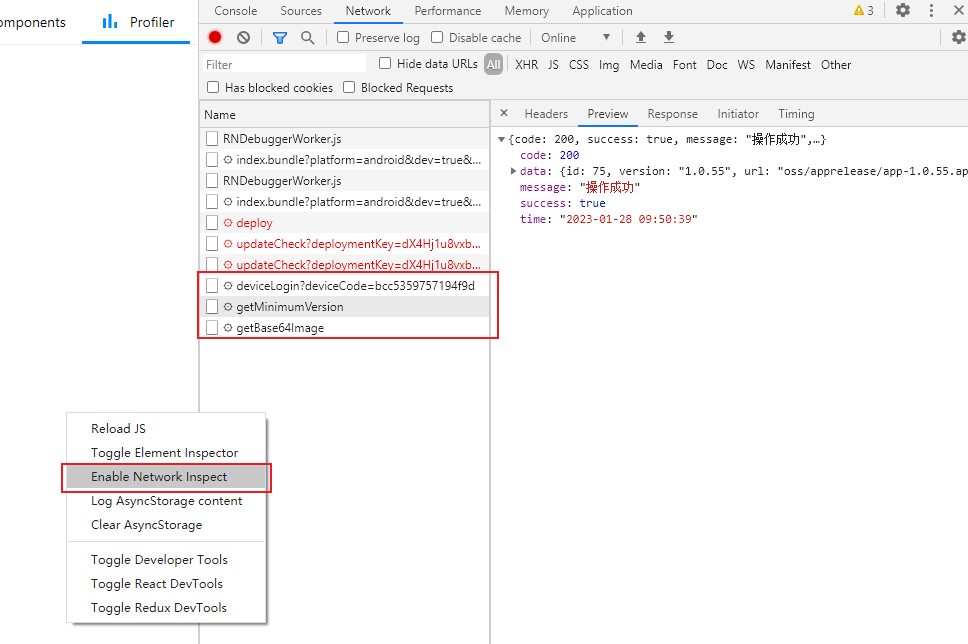Viewport: 968px width, 644px height.
Task: Import a HAR file
Action: pos(639,36)
